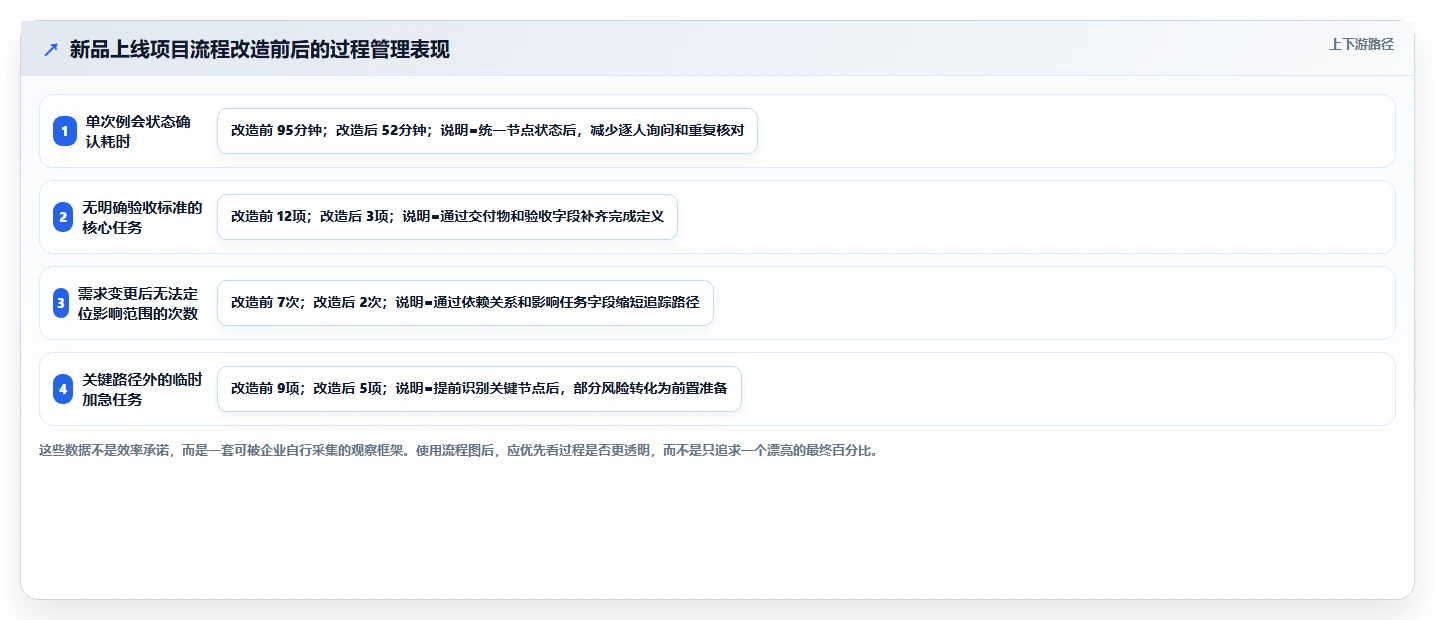Click the footnote starting 这些数据不是效率承诺

point(460,450)
